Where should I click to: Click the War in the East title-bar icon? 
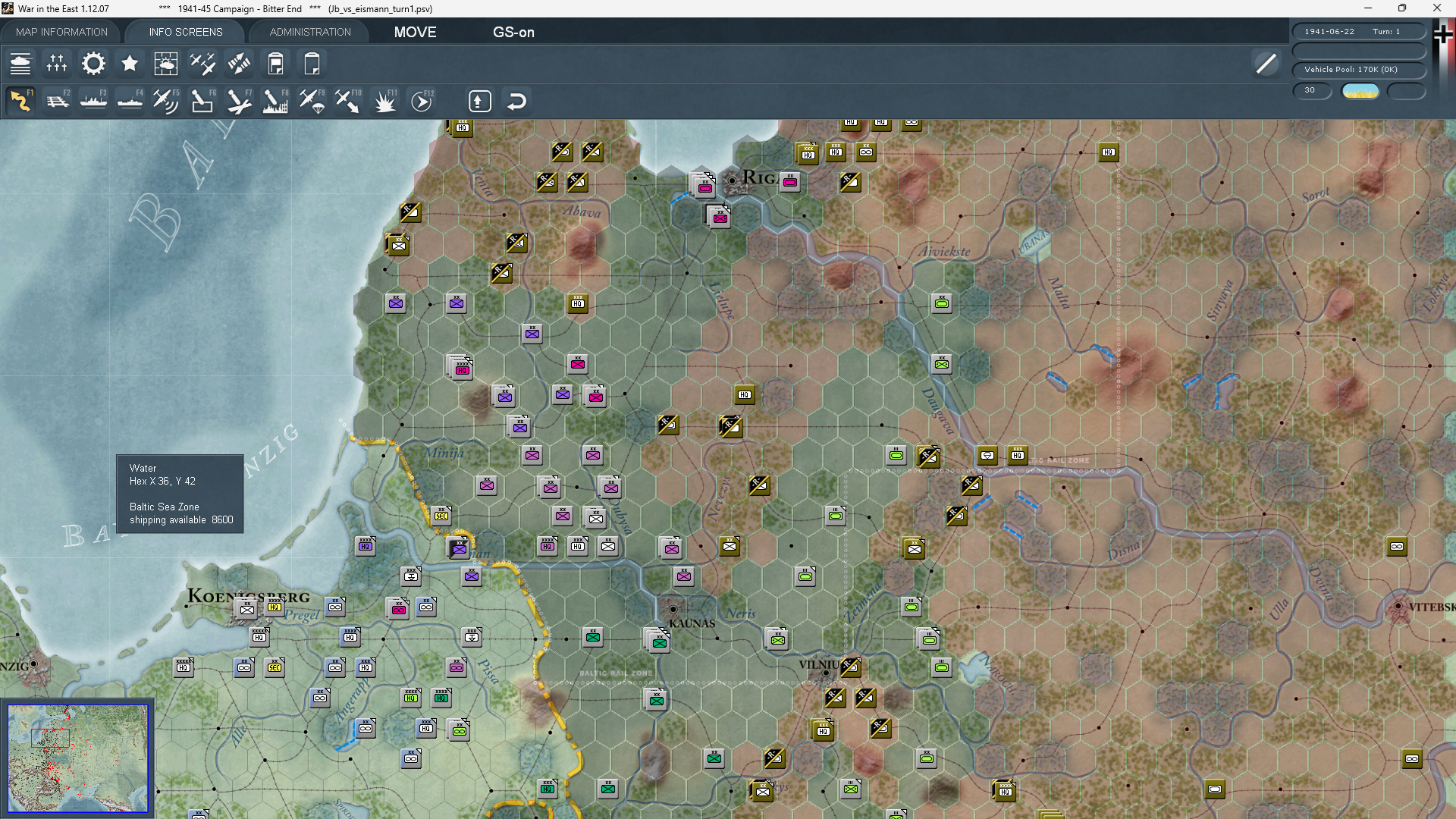pos(8,8)
